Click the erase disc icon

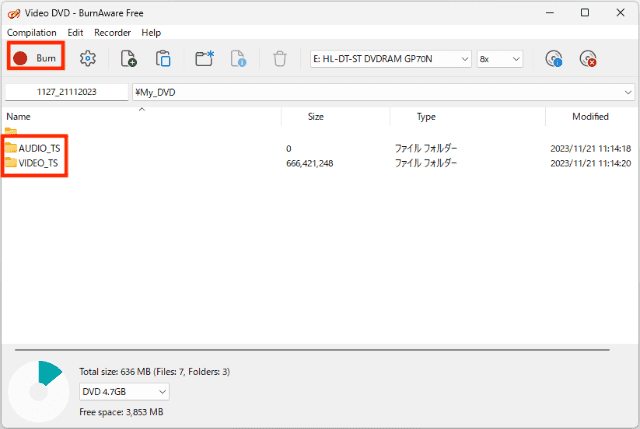coord(588,59)
